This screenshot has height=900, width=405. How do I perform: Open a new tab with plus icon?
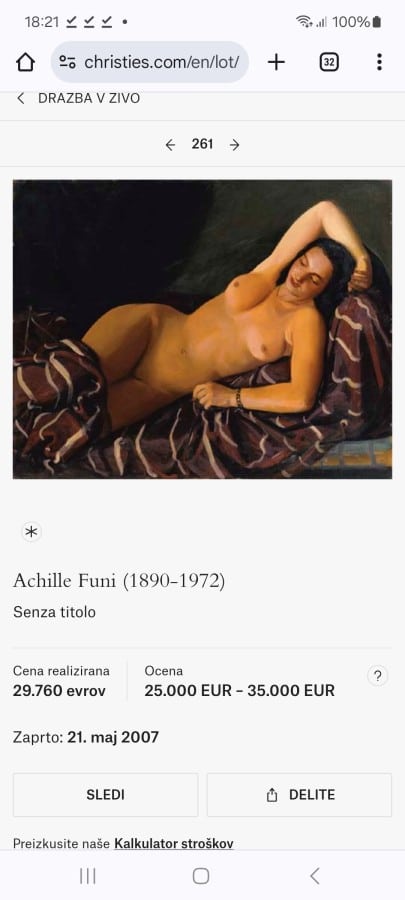(276, 62)
